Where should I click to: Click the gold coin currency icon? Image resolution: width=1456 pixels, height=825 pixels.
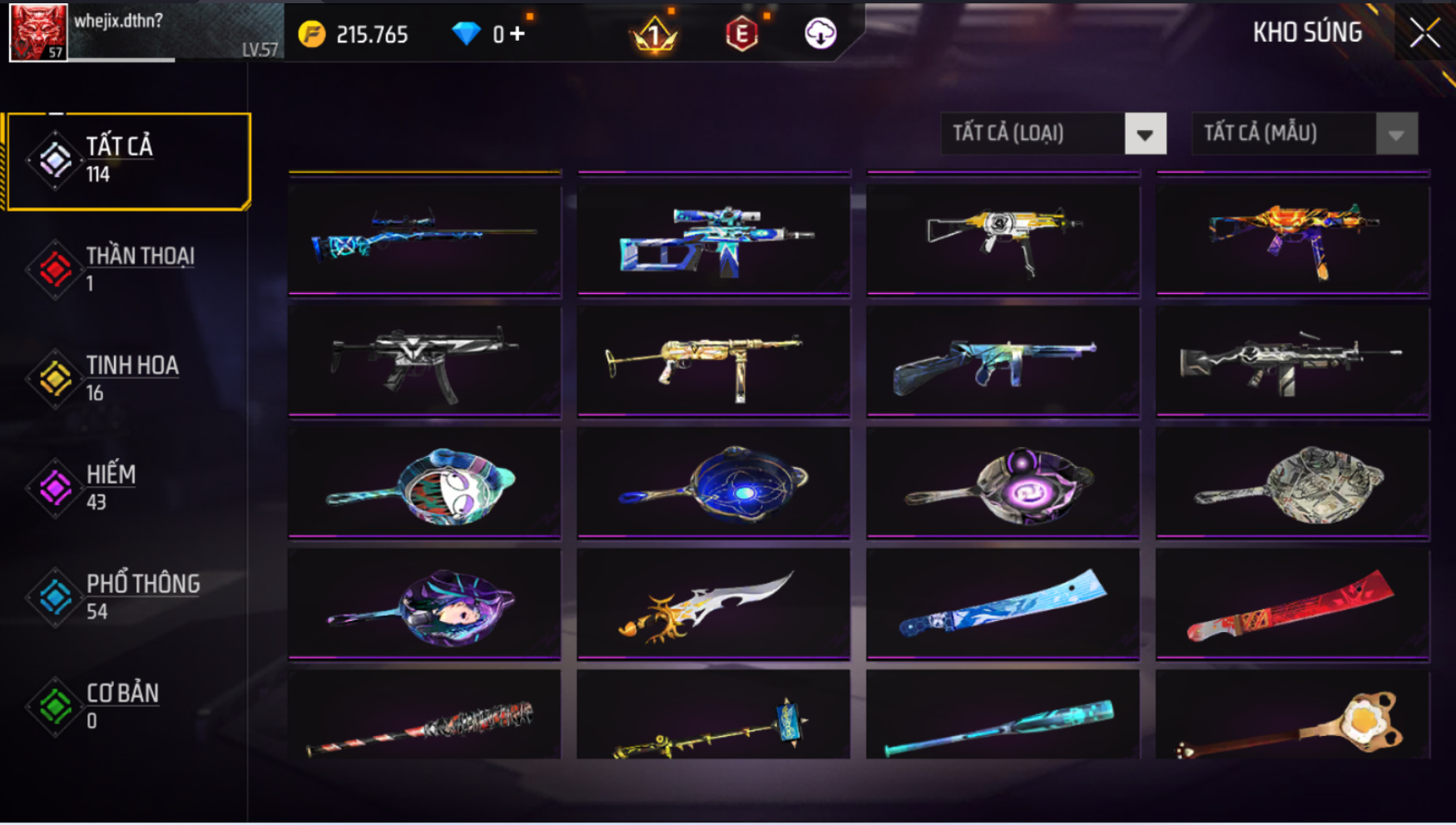point(312,34)
